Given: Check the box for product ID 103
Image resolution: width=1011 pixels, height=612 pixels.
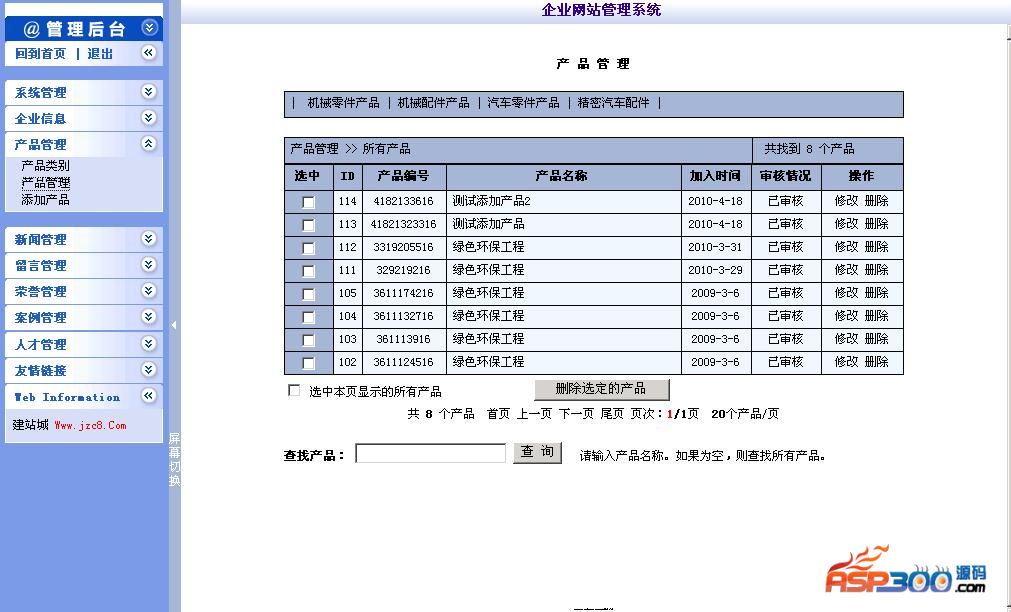Looking at the screenshot, I should point(308,340).
